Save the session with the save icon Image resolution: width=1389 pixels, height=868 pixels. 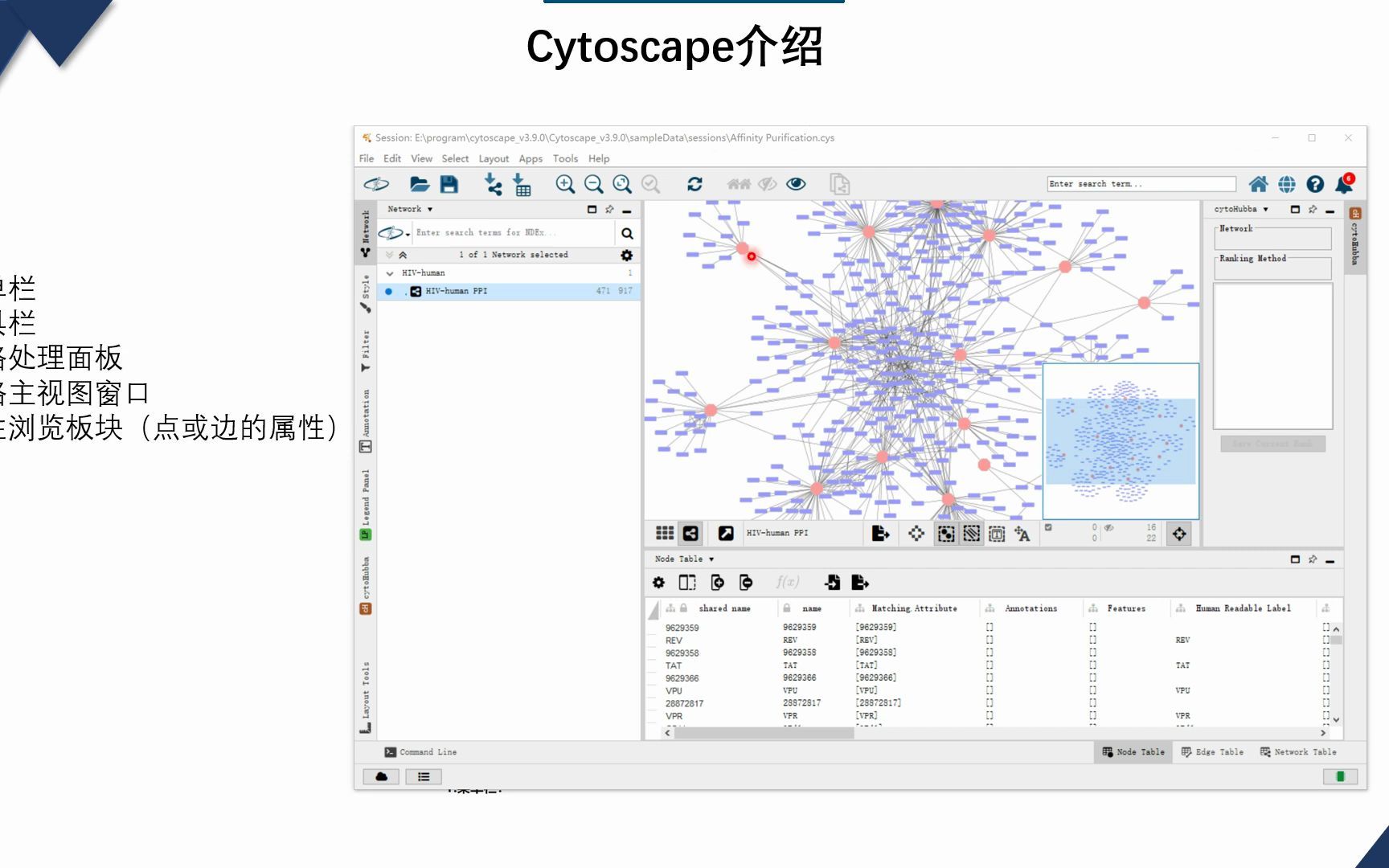pos(449,183)
